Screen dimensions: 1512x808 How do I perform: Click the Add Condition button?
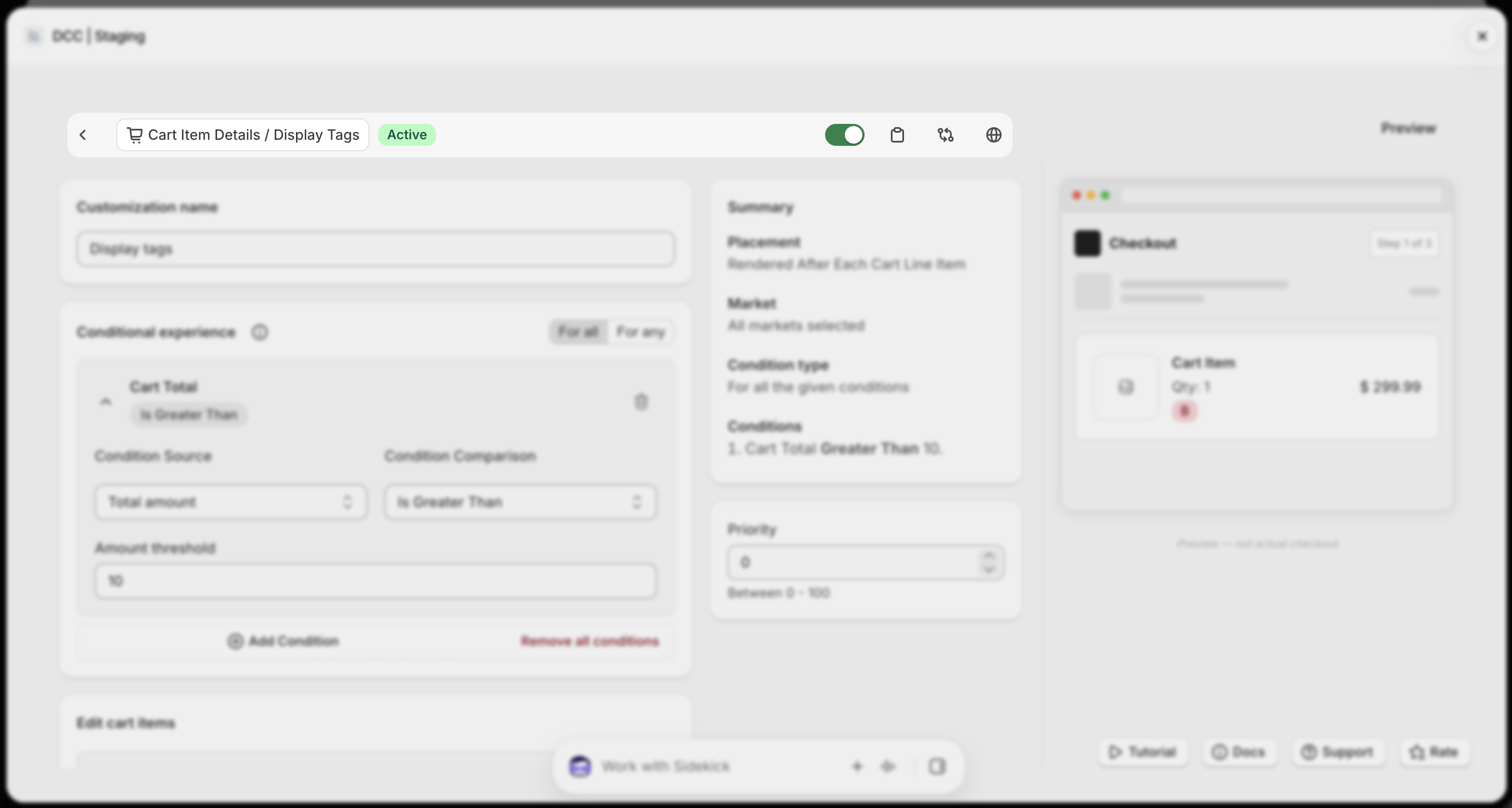[283, 641]
